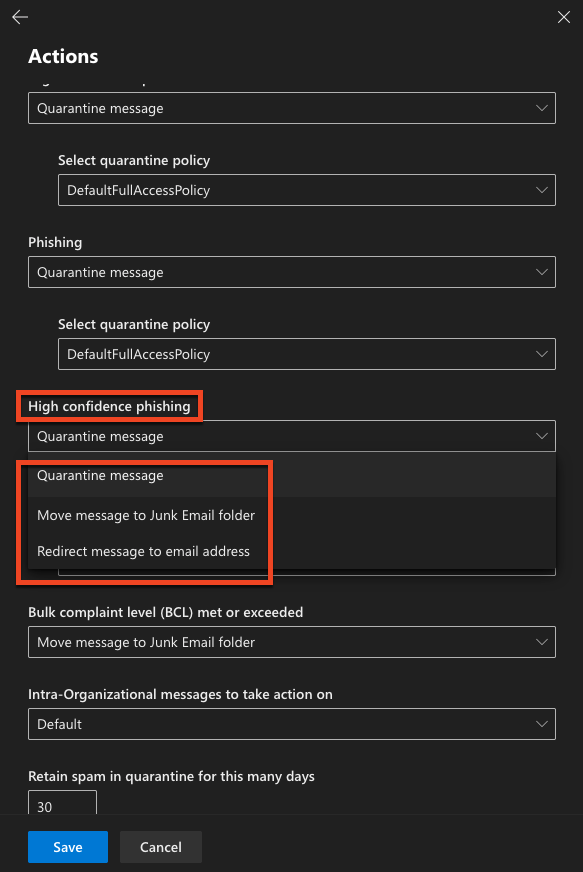Viewport: 583px width, 872px height.
Task: Select Move message to Junk Email folder option
Action: point(145,515)
